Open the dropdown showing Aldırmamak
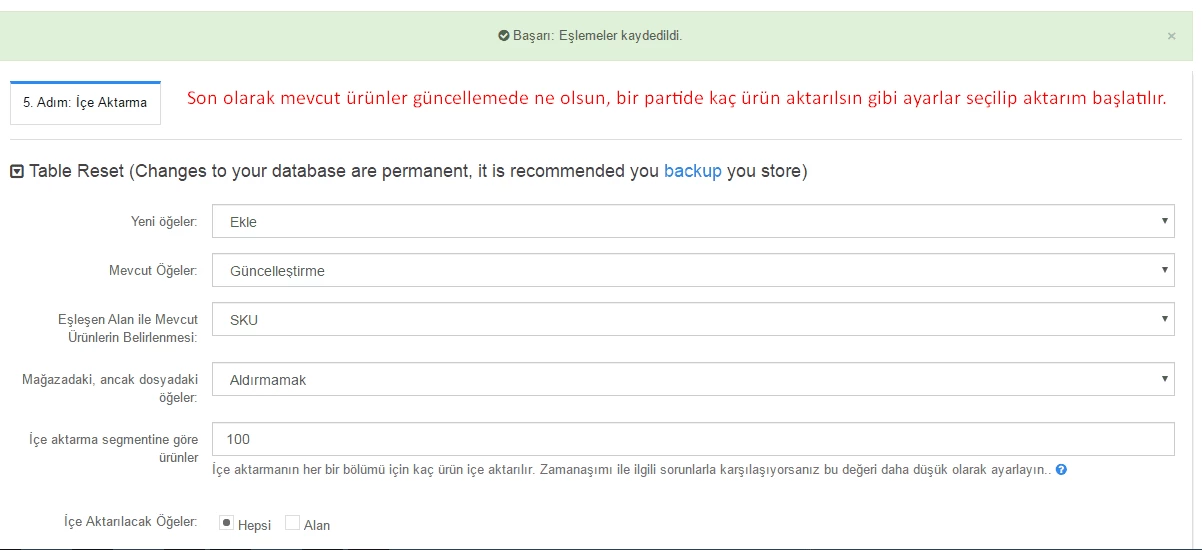Image resolution: width=1202 pixels, height=550 pixels. click(x=693, y=379)
